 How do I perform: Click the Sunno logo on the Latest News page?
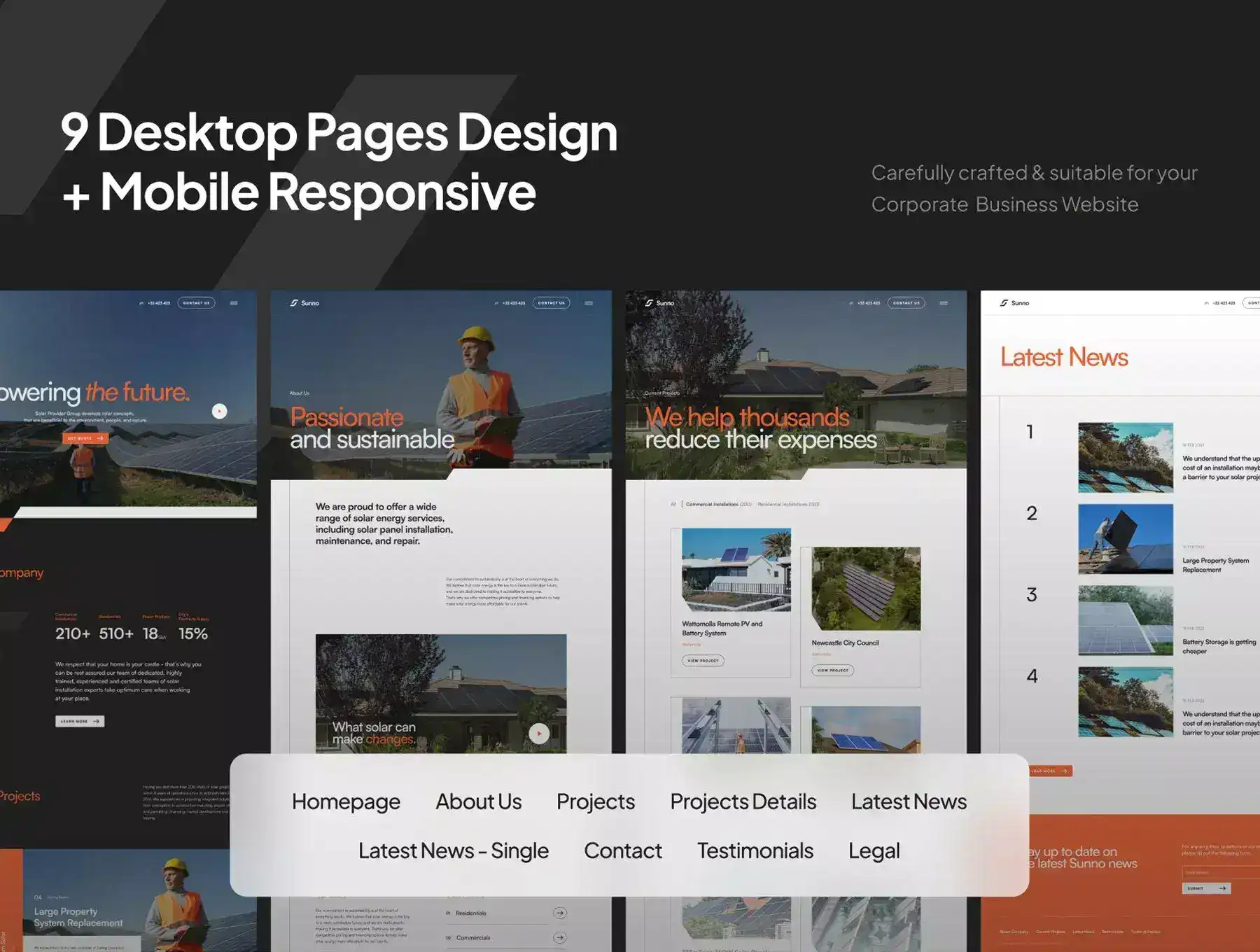pos(1014,303)
